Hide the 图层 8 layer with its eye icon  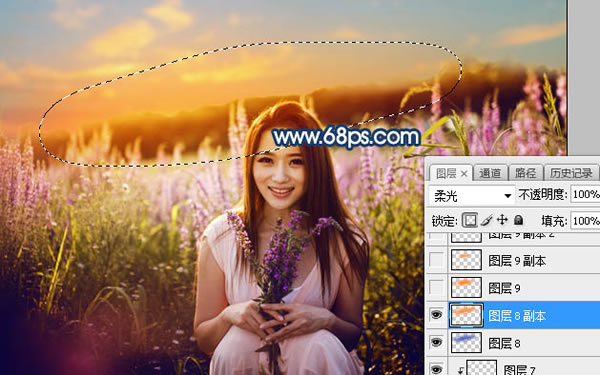click(437, 342)
